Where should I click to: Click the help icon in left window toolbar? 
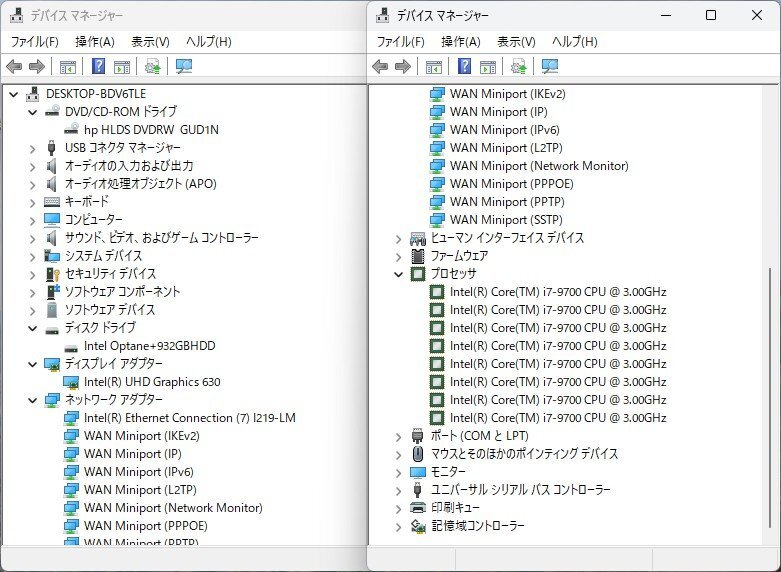click(98, 67)
